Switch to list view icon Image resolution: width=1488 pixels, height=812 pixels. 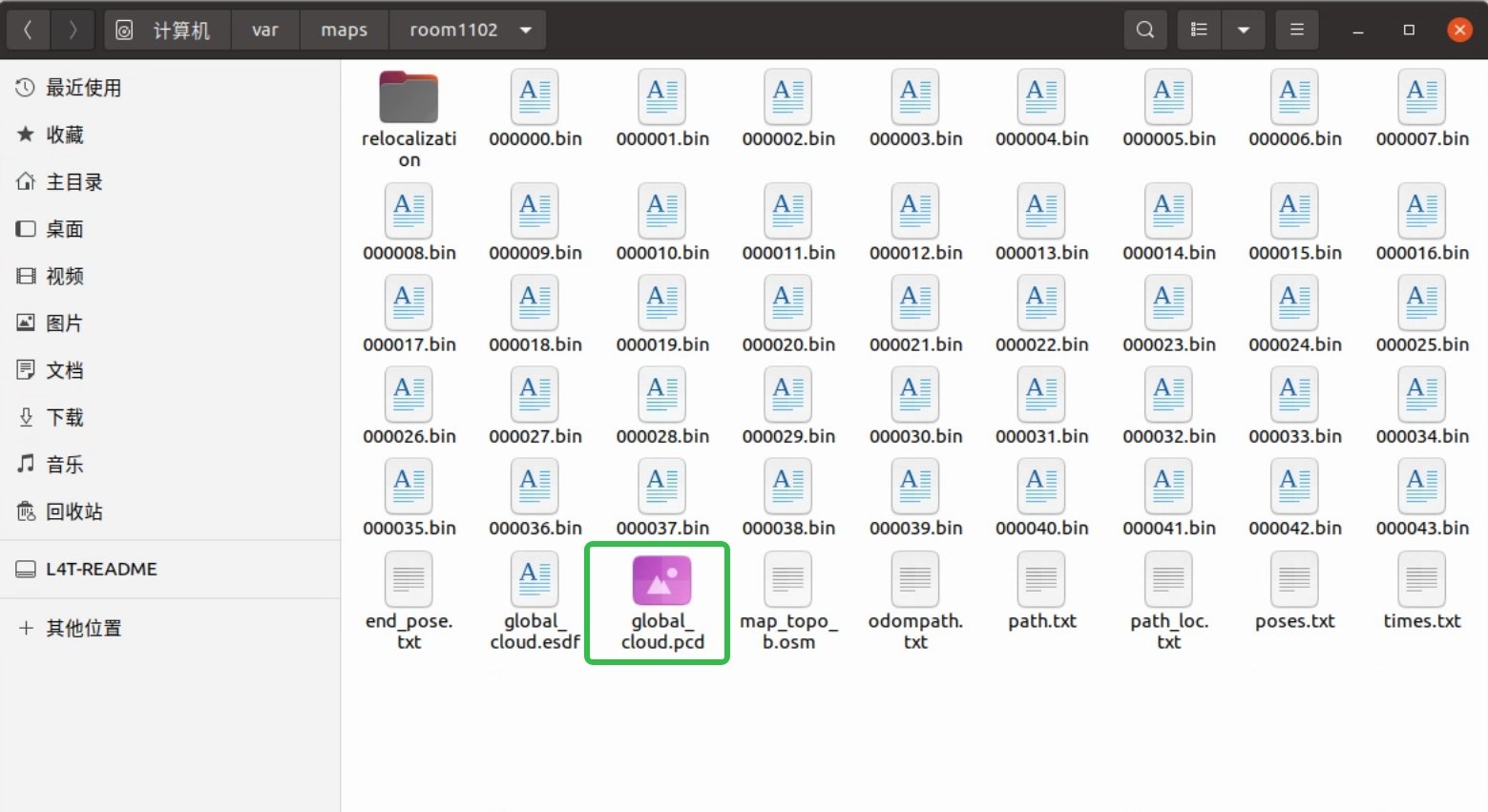[1200, 30]
